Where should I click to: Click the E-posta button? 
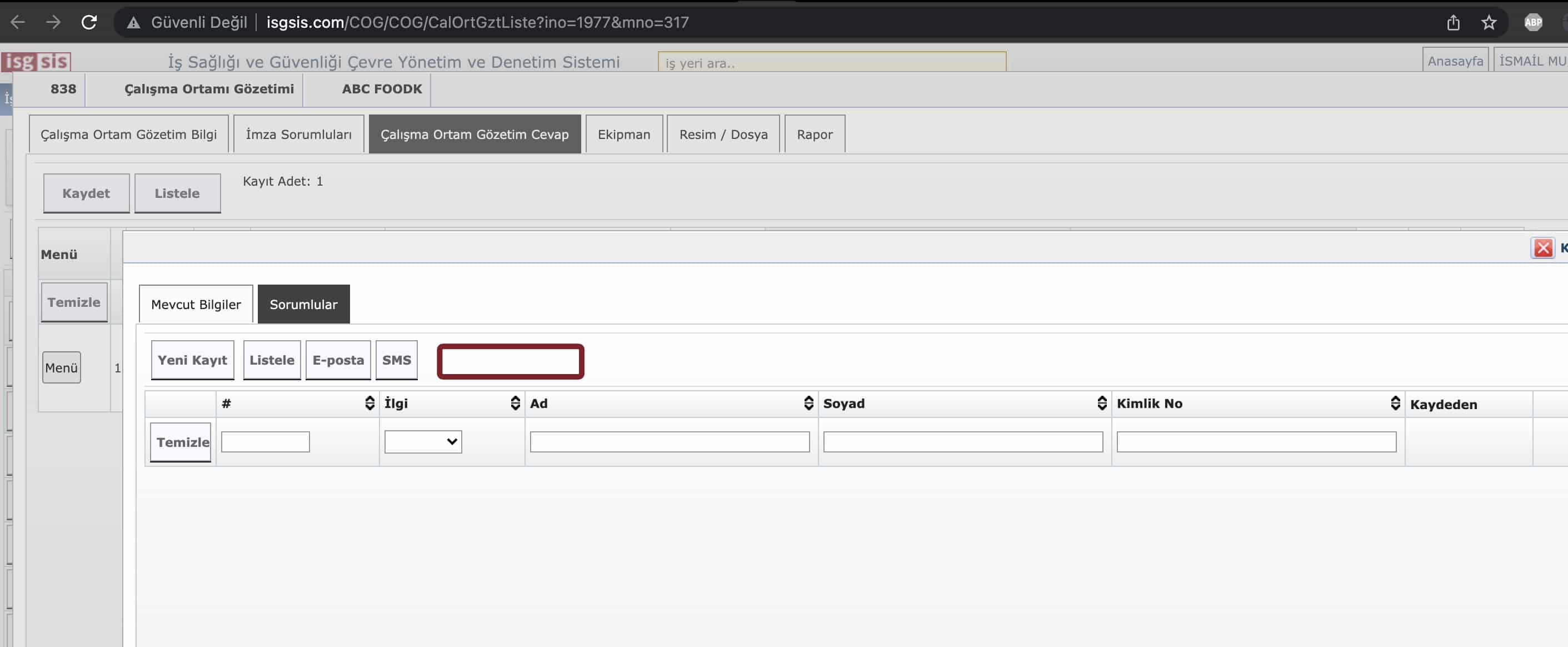338,360
